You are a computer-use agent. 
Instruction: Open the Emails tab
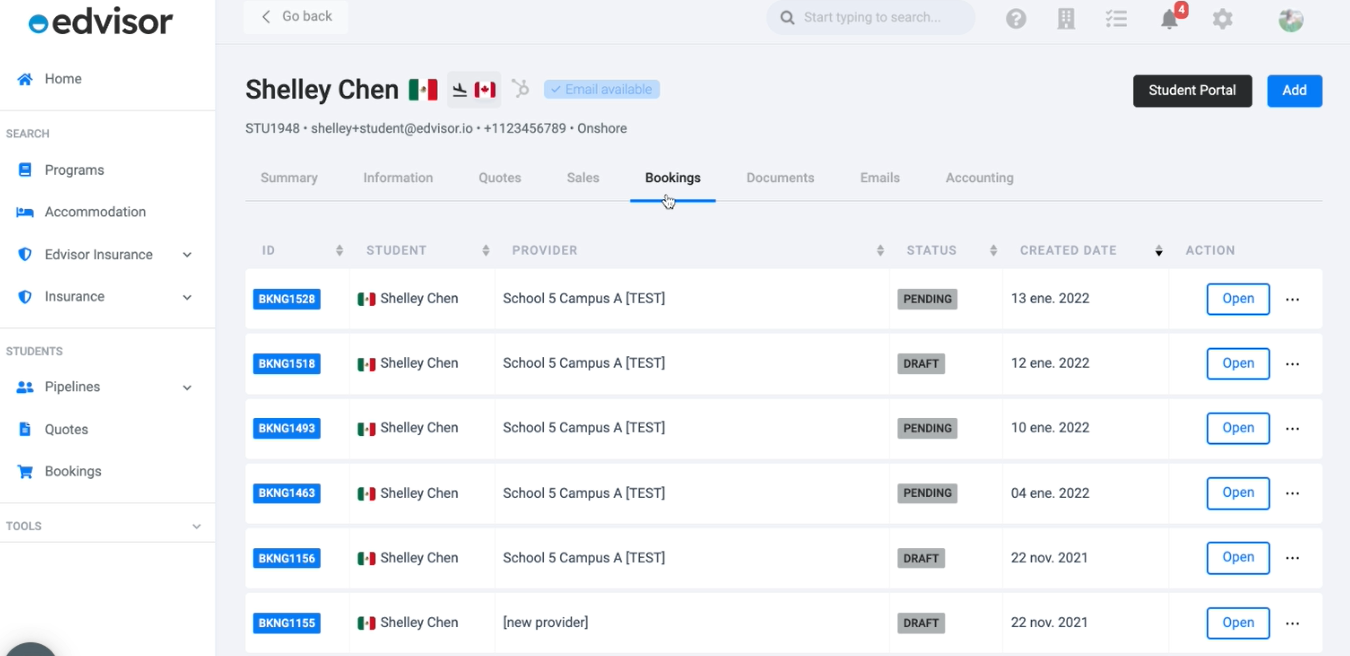pos(880,178)
